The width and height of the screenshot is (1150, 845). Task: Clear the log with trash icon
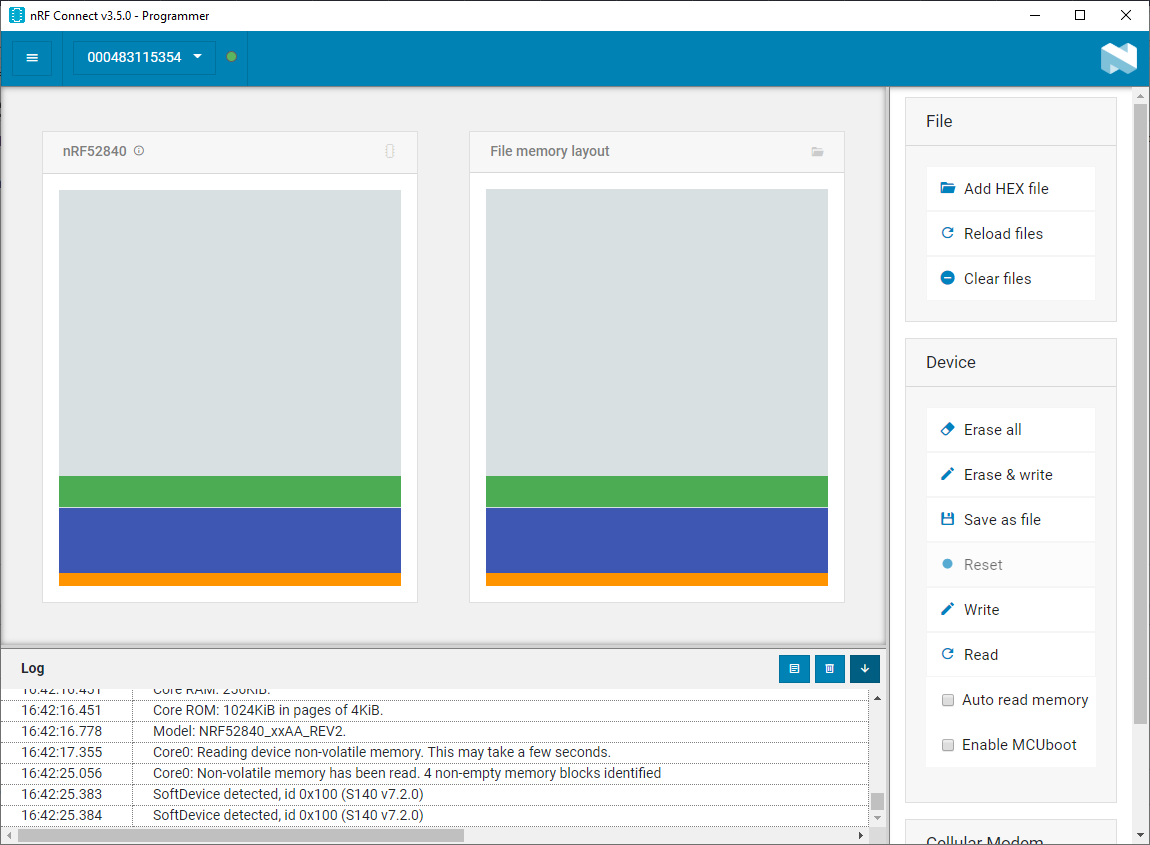pyautogui.click(x=829, y=668)
